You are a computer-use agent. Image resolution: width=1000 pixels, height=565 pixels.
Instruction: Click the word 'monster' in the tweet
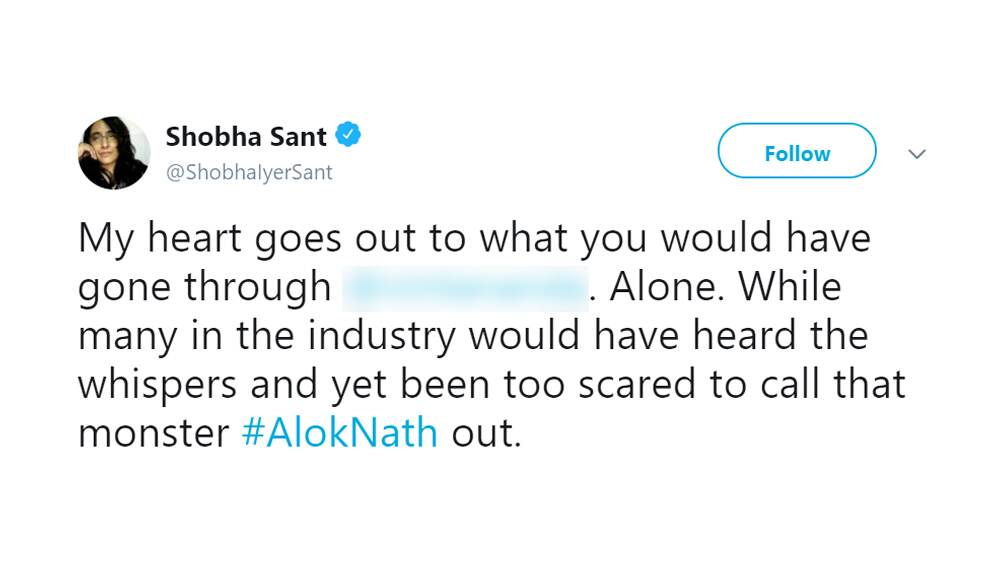pos(153,434)
